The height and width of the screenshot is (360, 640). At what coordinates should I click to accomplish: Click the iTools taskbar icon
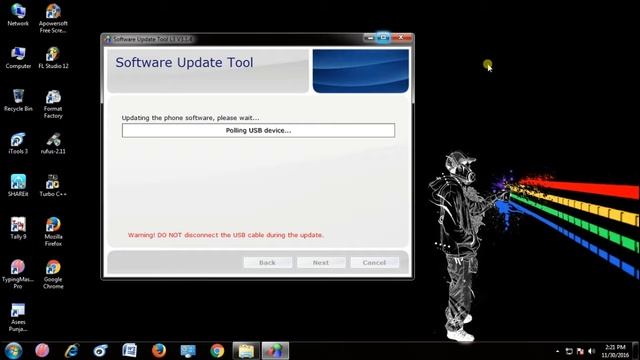[100, 351]
